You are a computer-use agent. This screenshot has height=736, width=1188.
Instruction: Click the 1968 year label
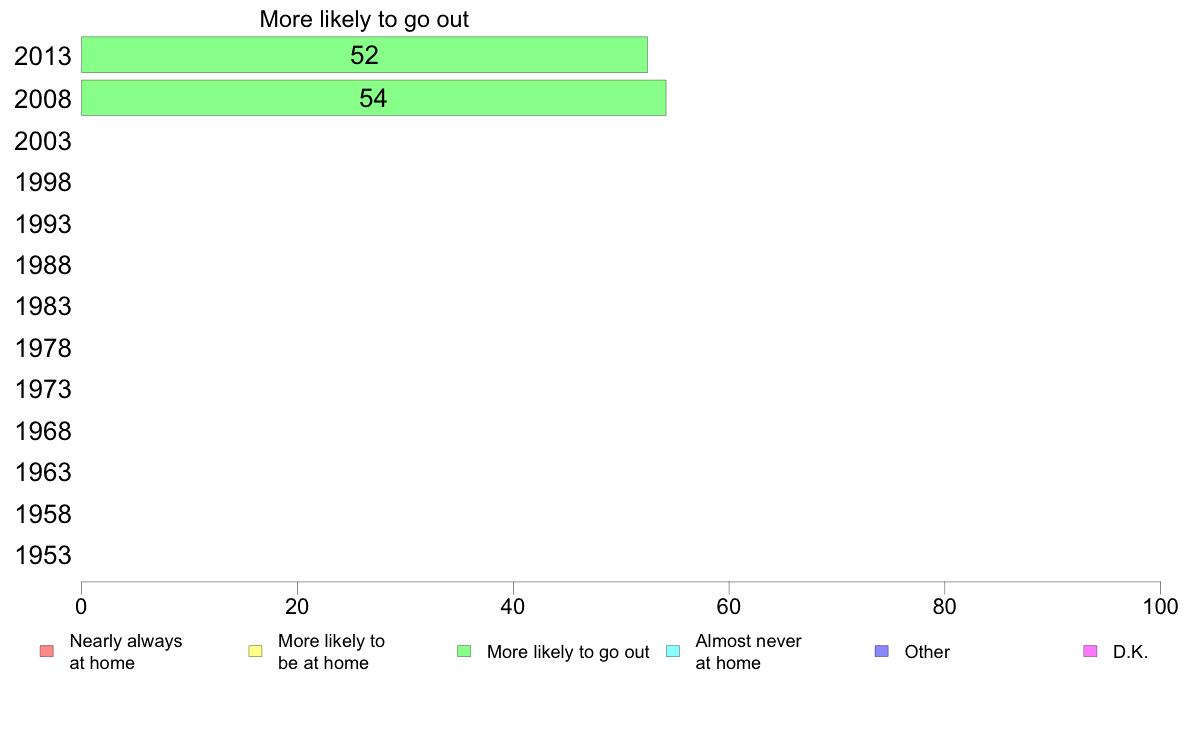click(x=43, y=431)
